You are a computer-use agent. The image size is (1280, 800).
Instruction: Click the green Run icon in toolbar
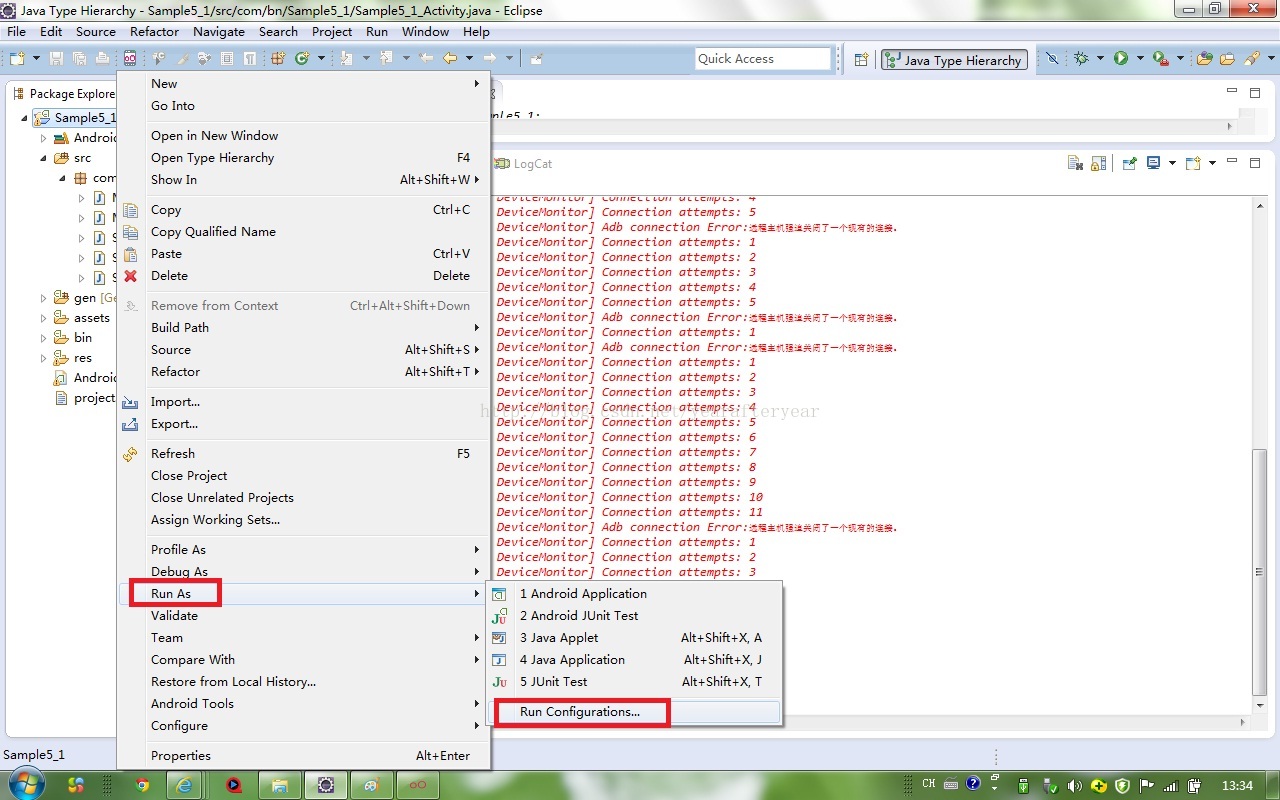coord(1121,59)
